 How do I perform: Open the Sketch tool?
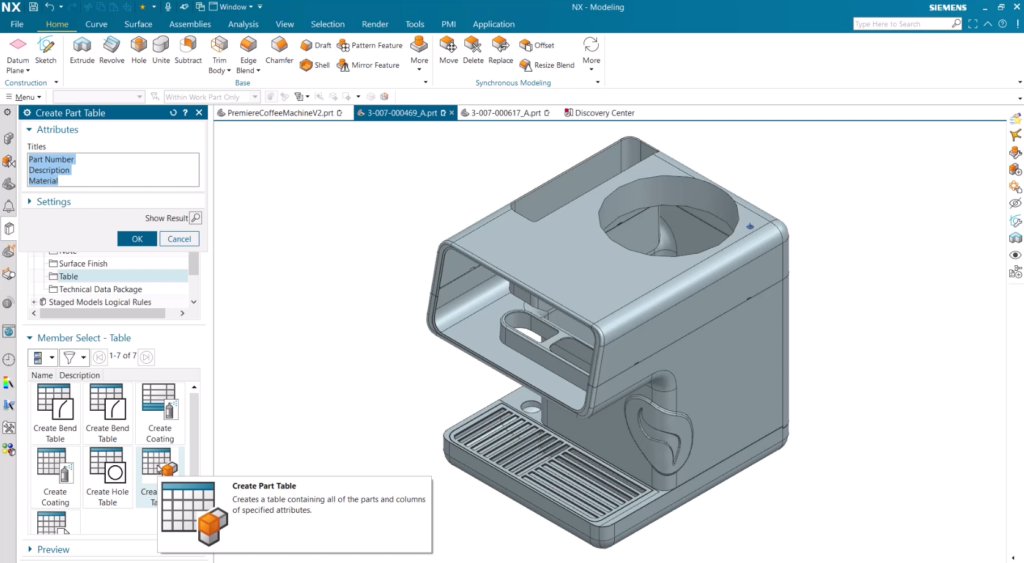(x=46, y=50)
